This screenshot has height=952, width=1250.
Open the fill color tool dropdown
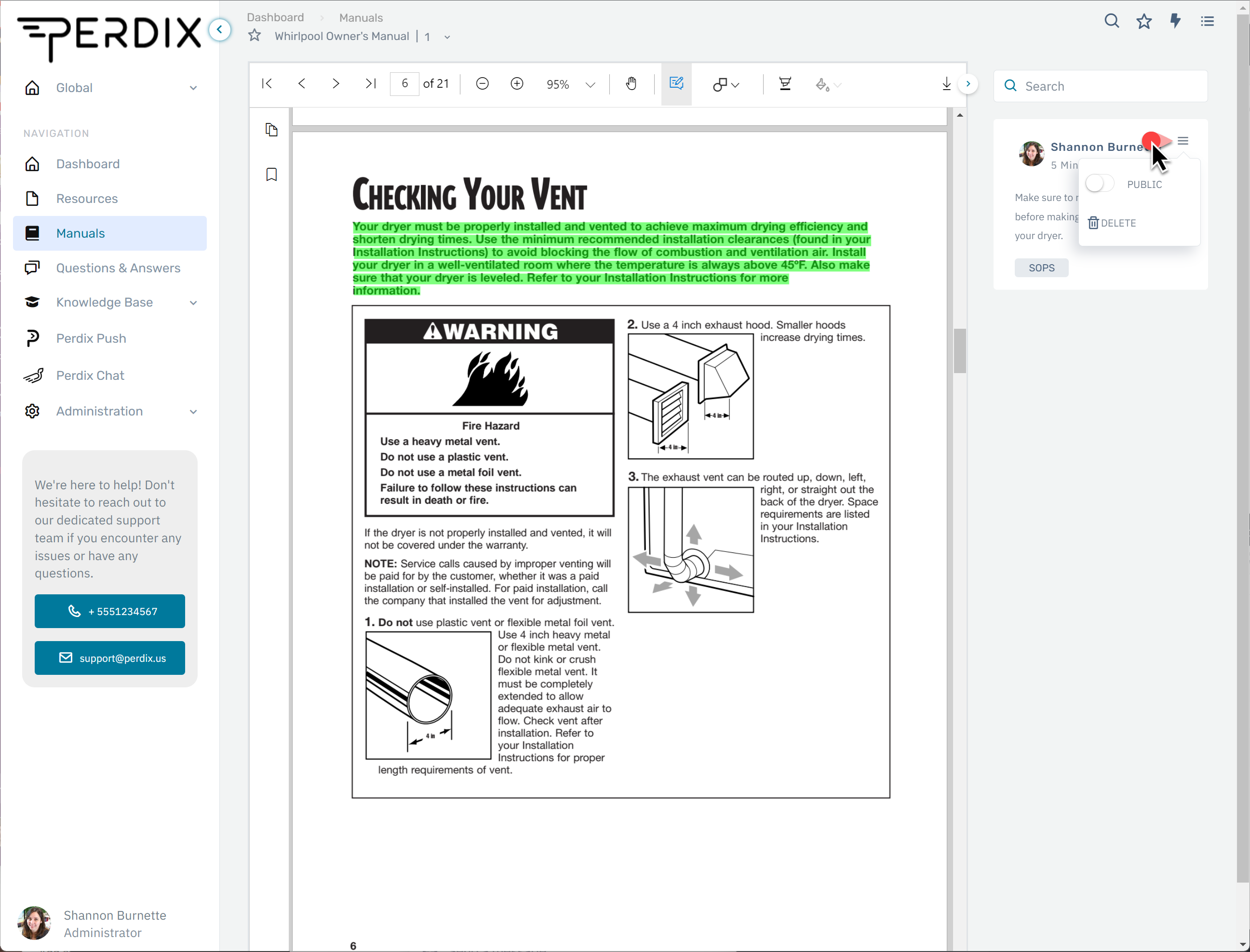828,84
